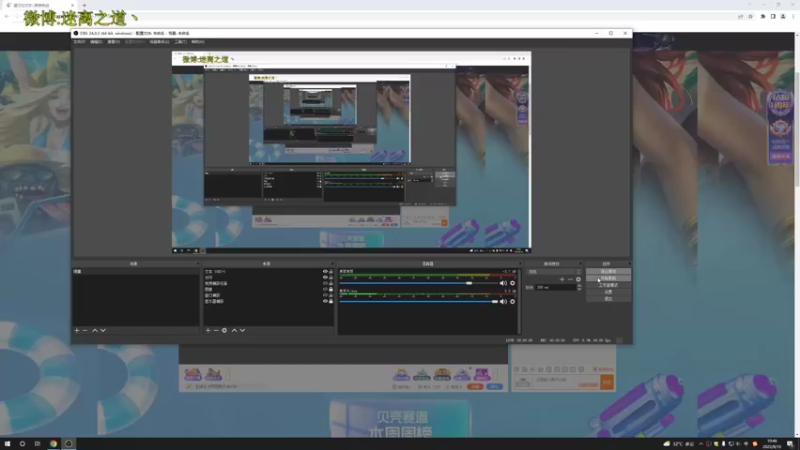This screenshot has width=800, height=450.
Task: Move the scene up with the arrow icon
Action: pos(95,331)
